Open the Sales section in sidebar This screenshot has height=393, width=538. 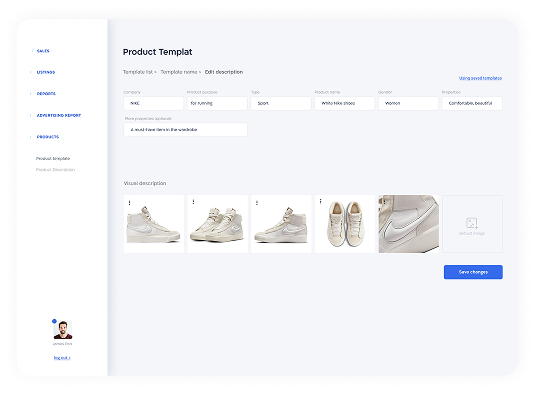43,51
